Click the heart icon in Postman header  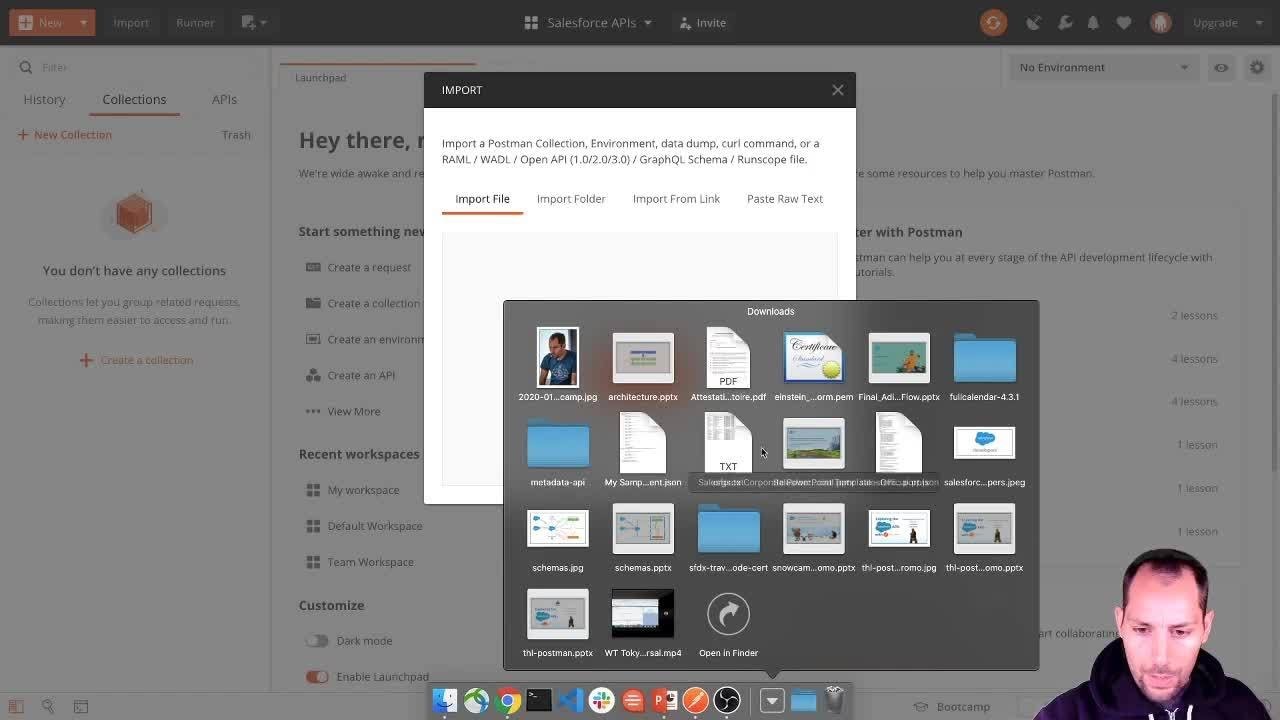pyautogui.click(x=1124, y=22)
